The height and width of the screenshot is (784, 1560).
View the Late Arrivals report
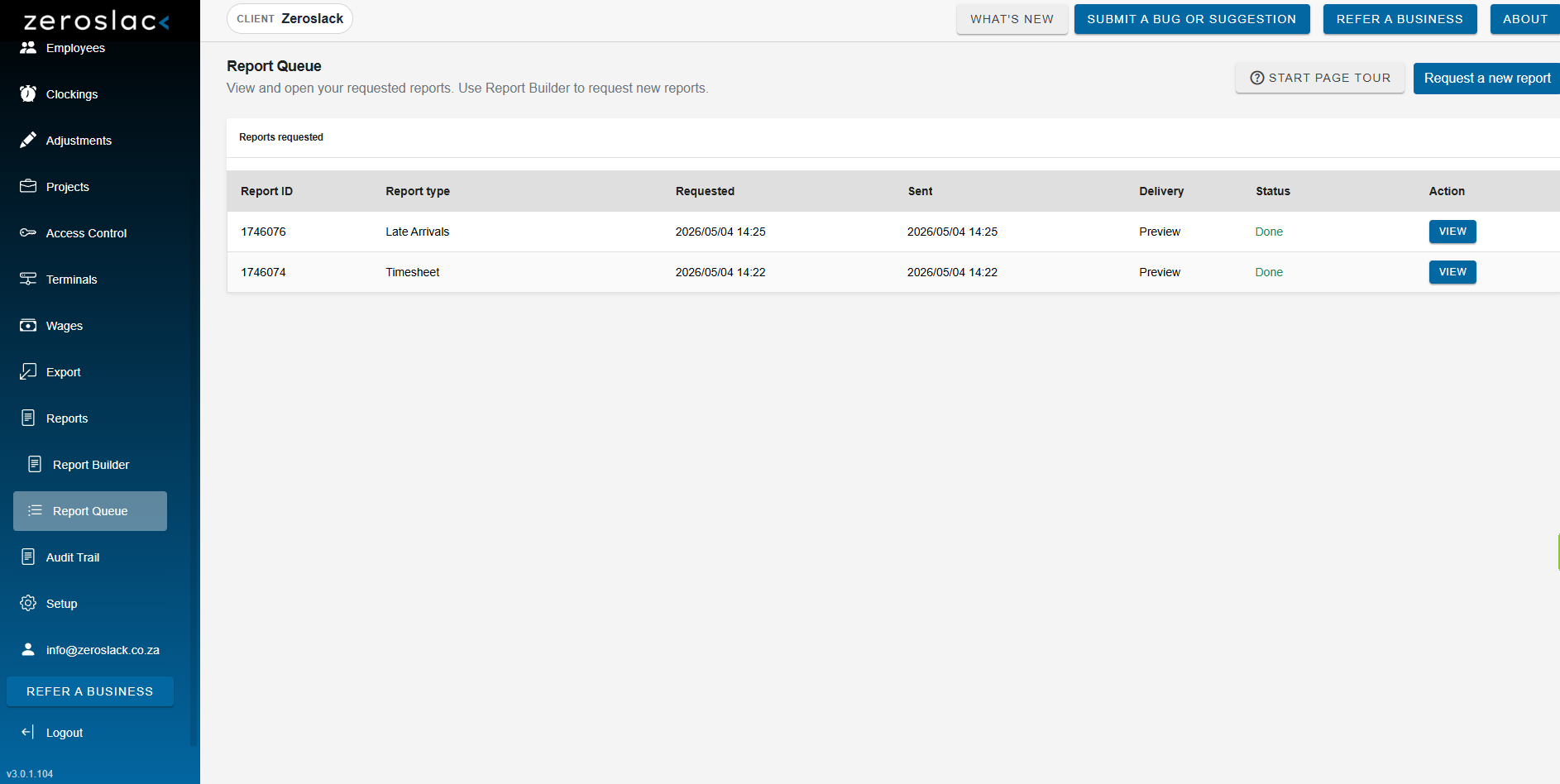coord(1452,232)
